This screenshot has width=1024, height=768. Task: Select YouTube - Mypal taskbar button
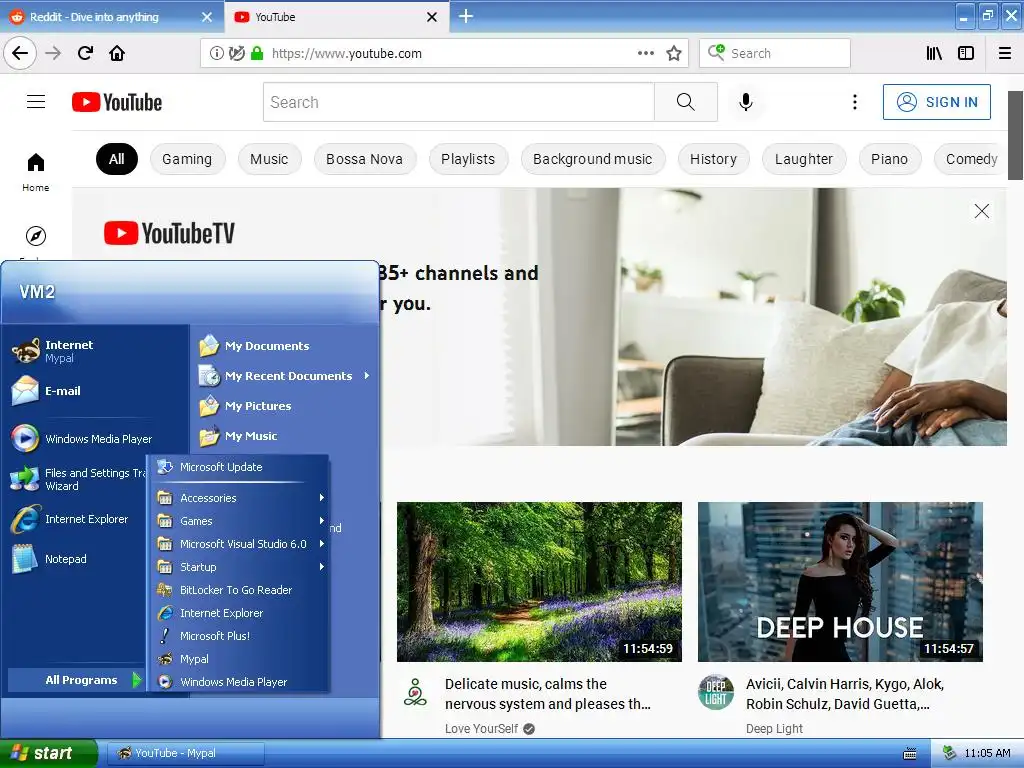185,753
